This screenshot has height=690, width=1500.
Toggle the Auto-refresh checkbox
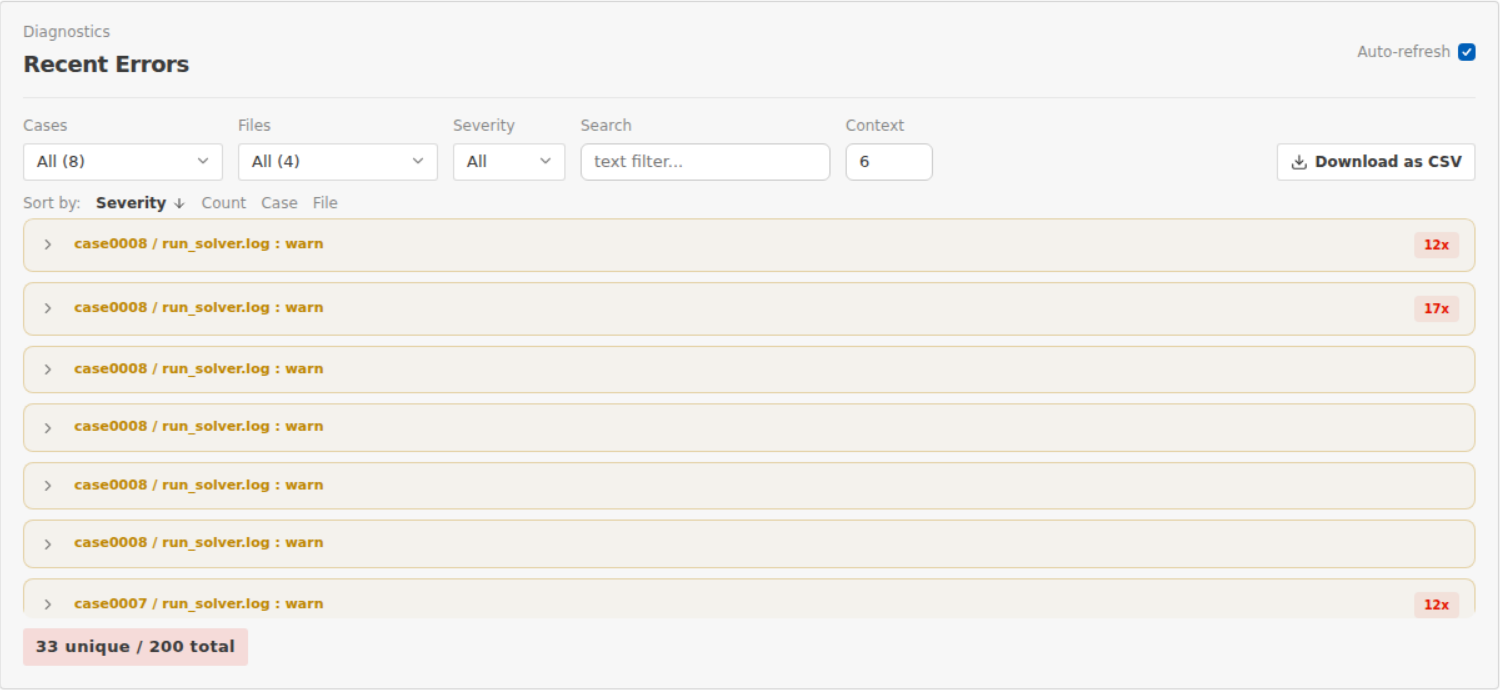(x=1466, y=52)
